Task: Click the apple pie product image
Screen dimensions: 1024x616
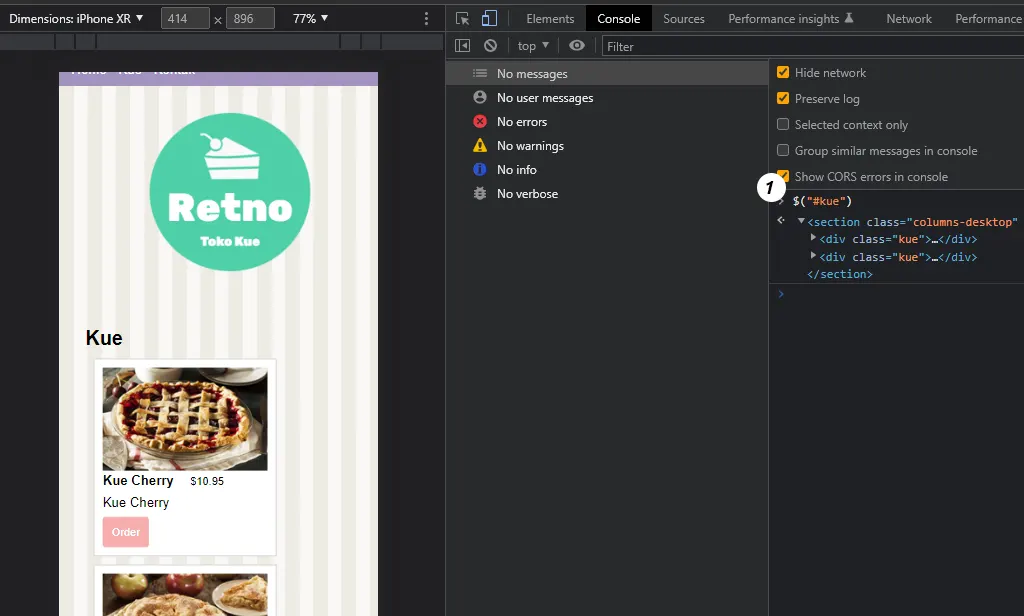Action: (x=185, y=594)
